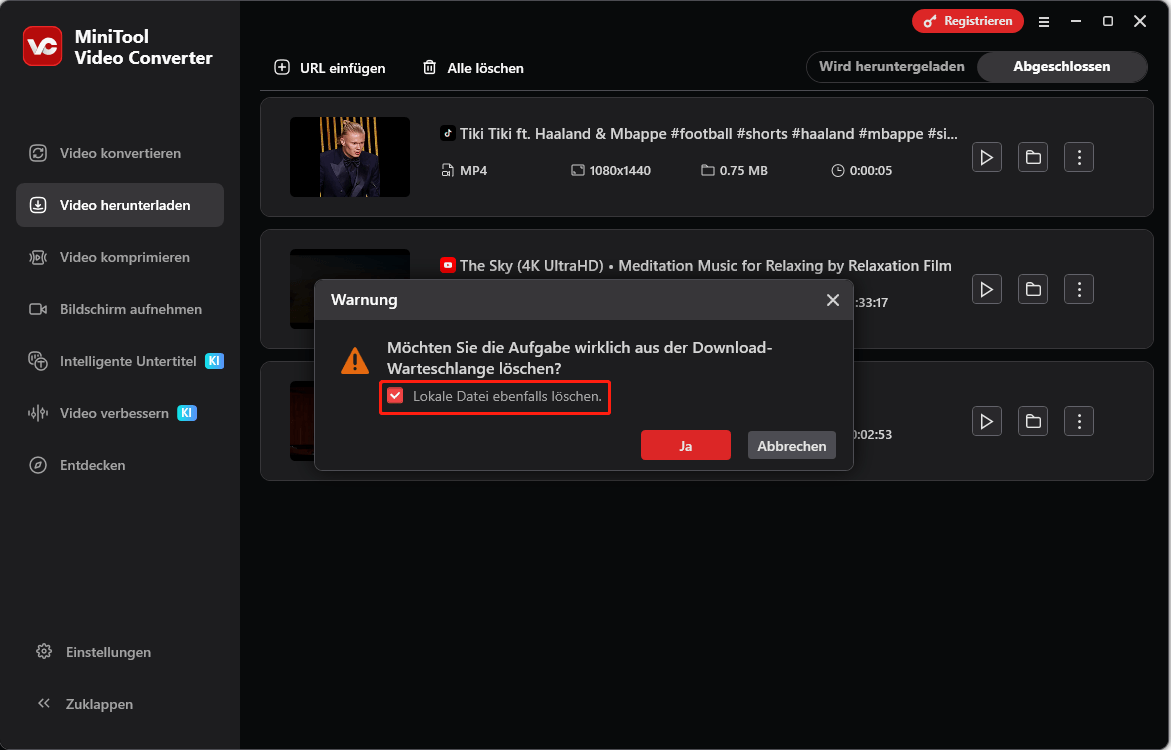The width and height of the screenshot is (1171, 750).
Task: Open Einstellungen
Action: point(93,651)
